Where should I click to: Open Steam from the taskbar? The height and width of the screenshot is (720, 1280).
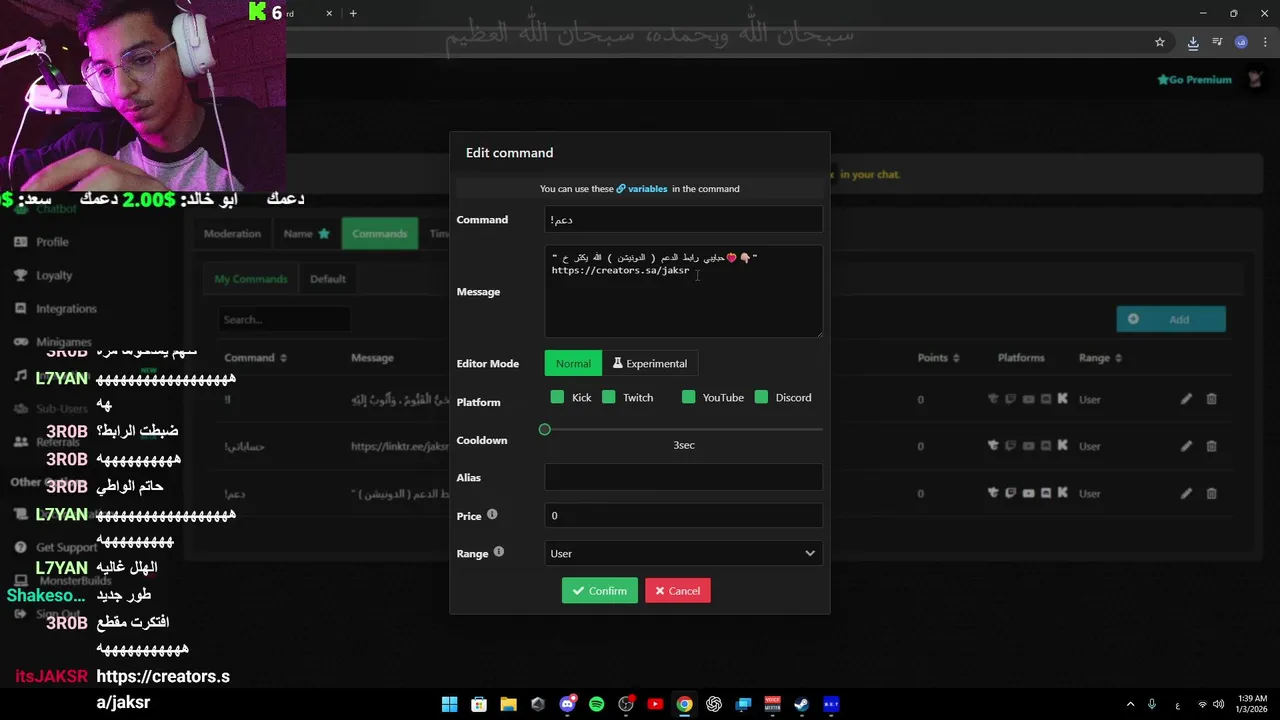(801, 704)
